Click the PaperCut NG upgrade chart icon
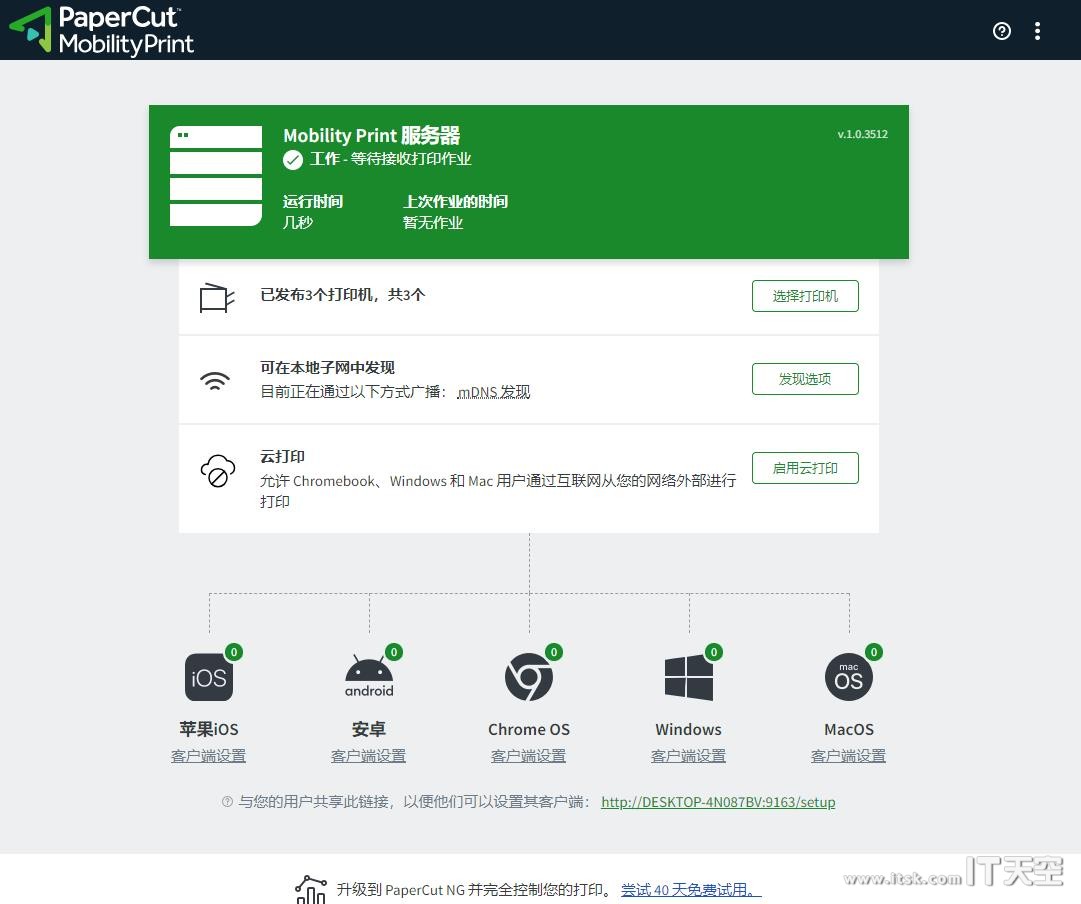 click(x=311, y=890)
